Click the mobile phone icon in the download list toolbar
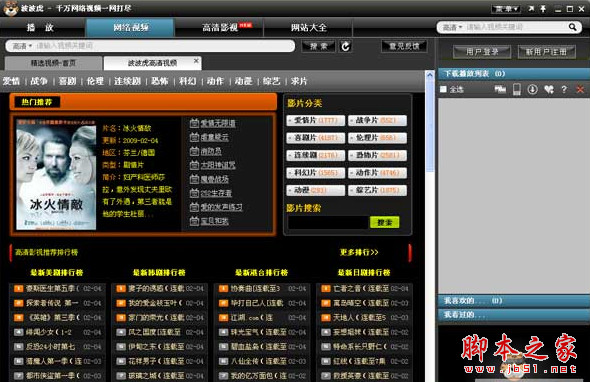The width and height of the screenshot is (590, 382). click(517, 89)
